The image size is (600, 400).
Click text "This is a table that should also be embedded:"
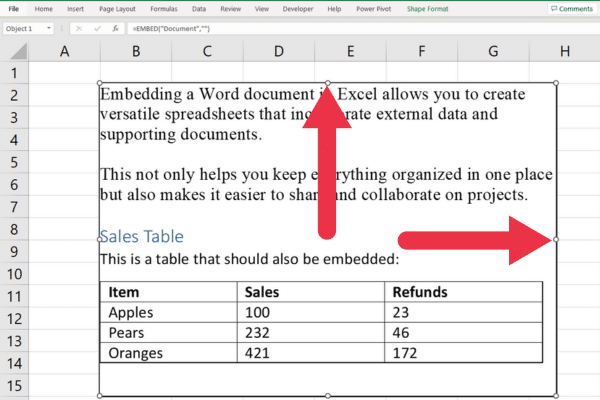249,259
